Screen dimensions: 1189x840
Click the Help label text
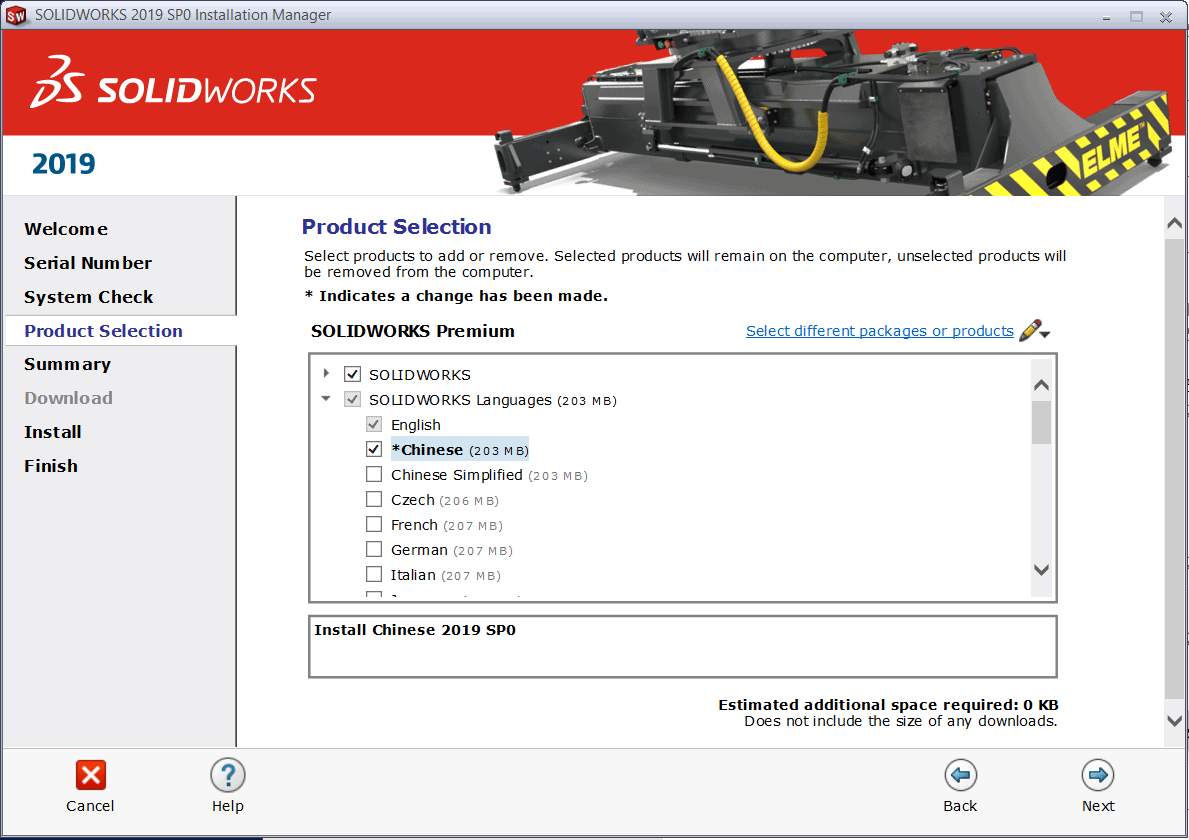point(227,806)
